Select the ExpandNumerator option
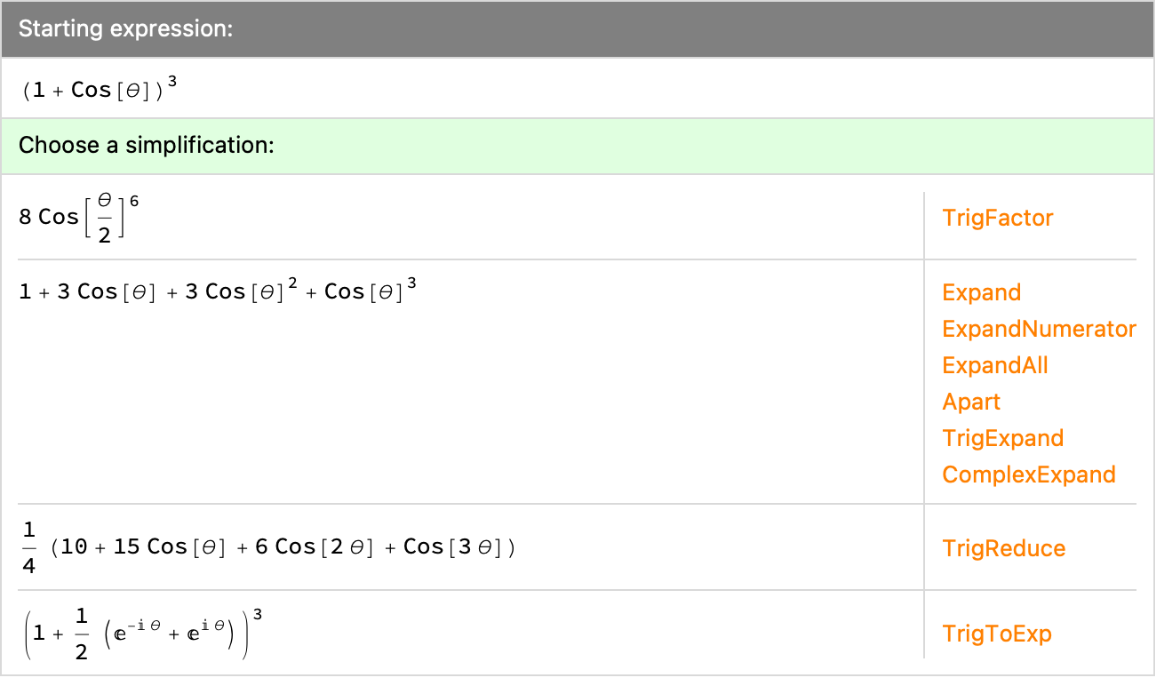 [x=1039, y=329]
